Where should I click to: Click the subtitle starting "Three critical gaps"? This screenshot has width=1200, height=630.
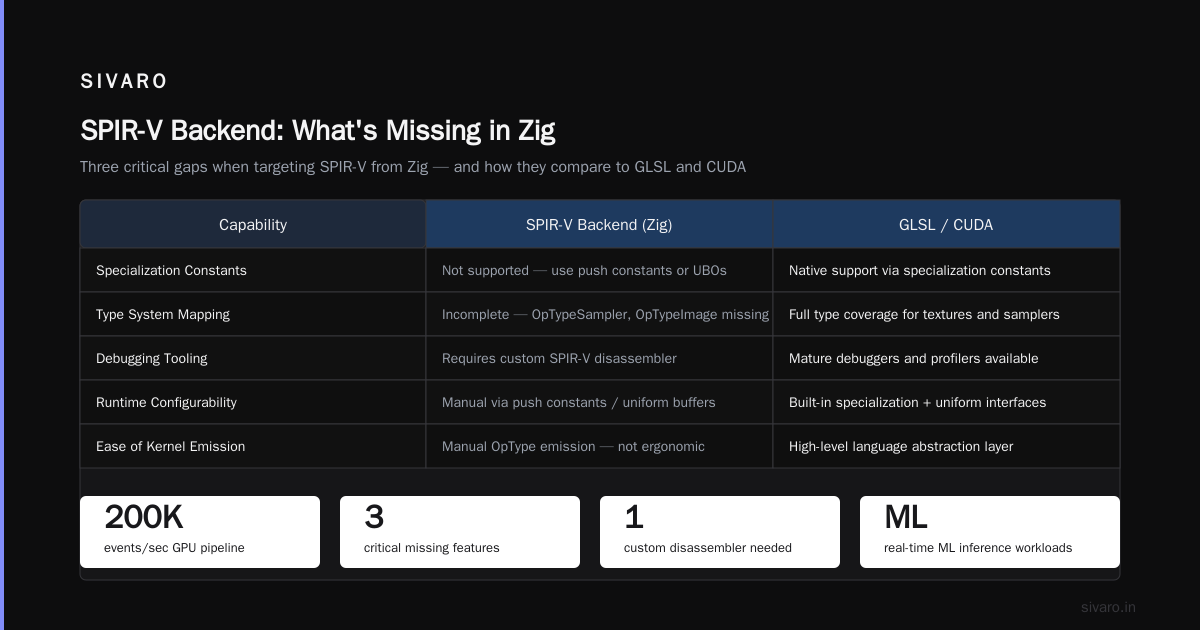(413, 167)
